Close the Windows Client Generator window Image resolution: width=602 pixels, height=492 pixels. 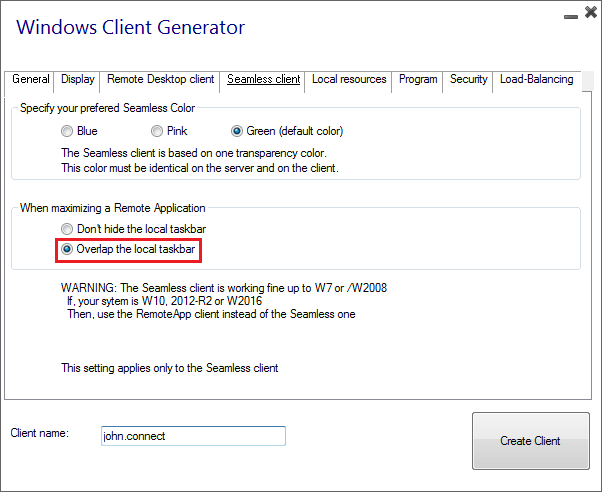[x=591, y=12]
